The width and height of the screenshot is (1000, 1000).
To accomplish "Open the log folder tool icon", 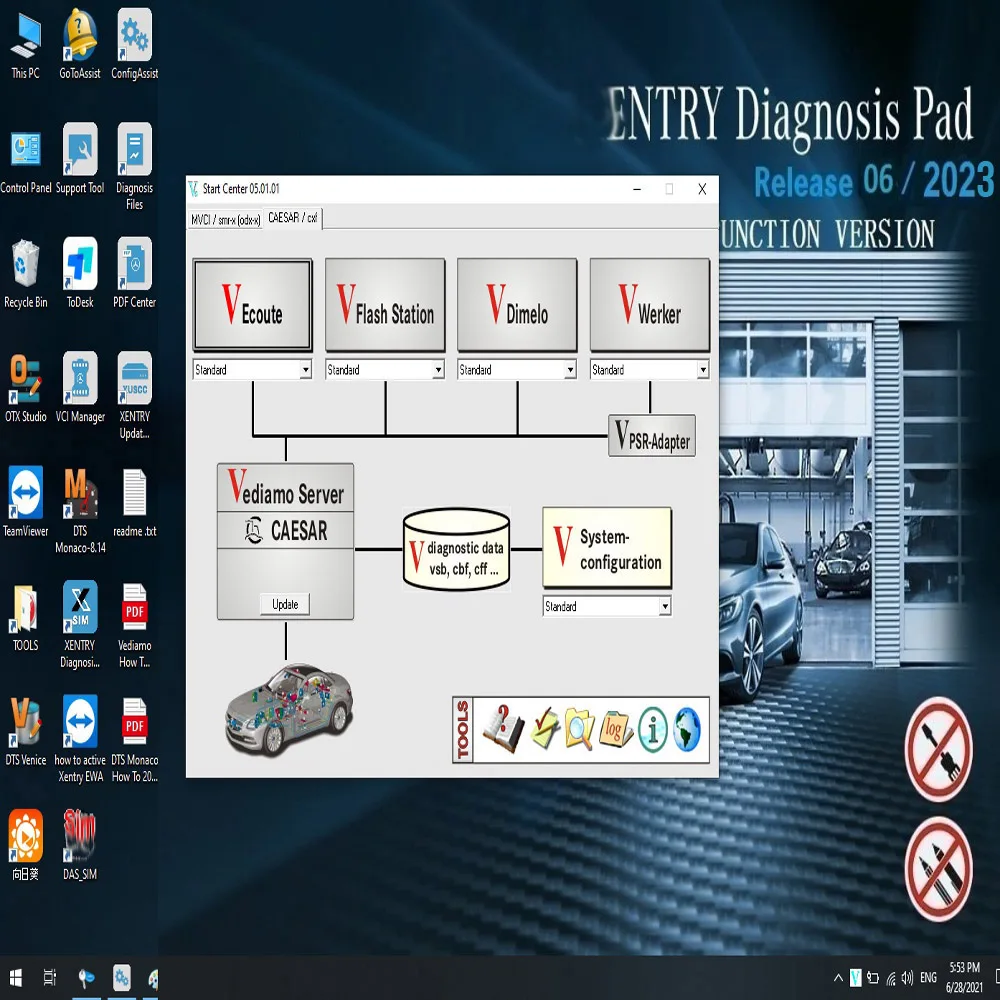I will (x=615, y=730).
